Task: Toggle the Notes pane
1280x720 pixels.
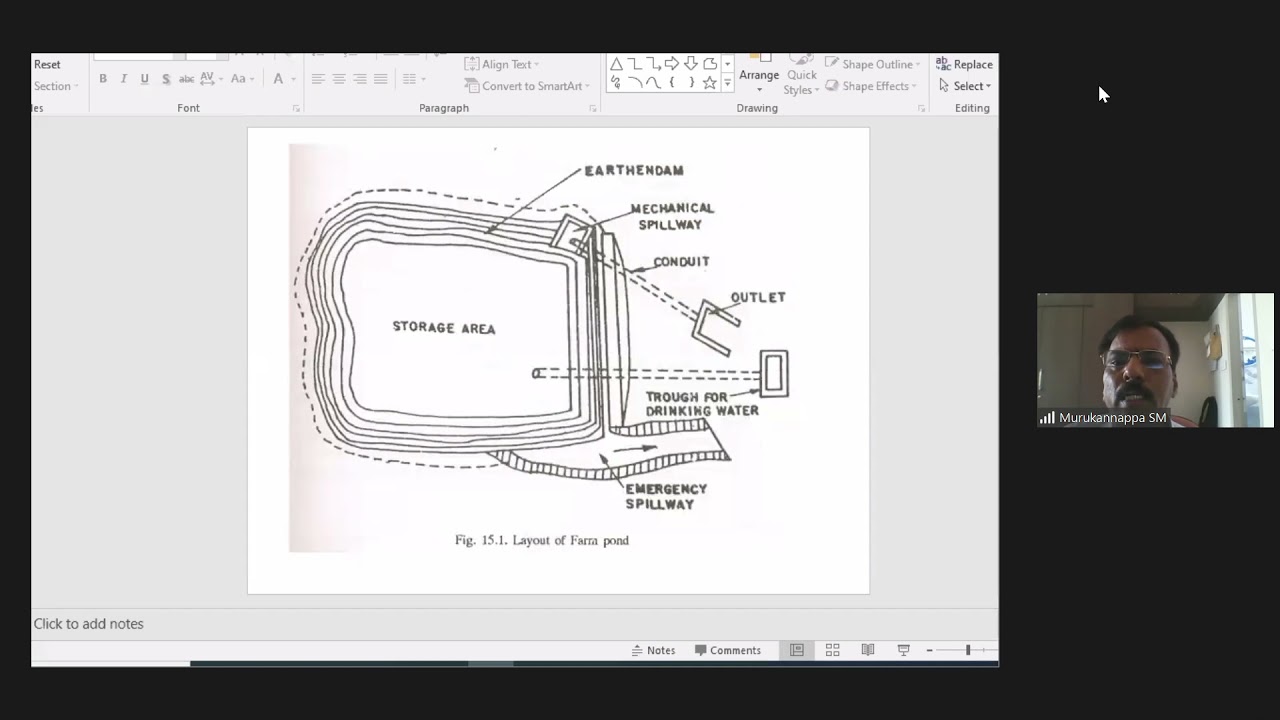Action: 653,650
